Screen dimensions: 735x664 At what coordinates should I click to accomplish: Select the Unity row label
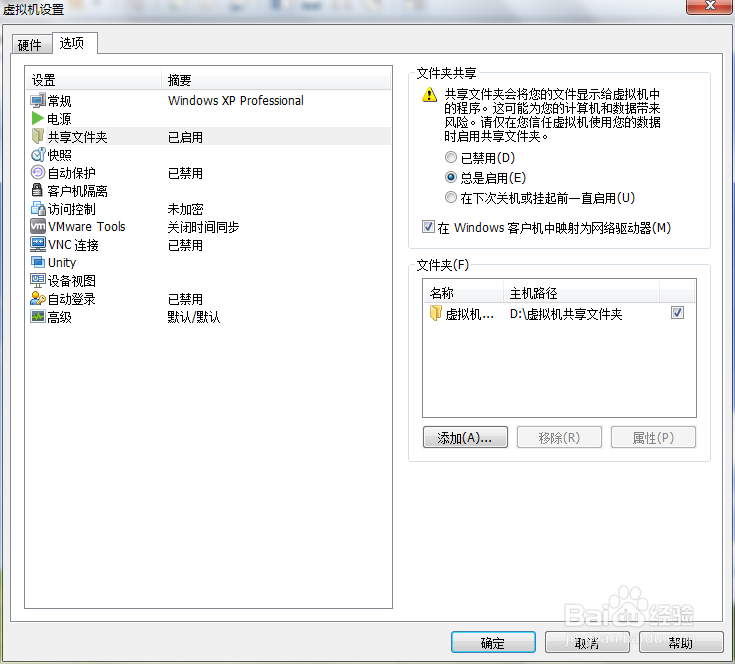[x=62, y=262]
